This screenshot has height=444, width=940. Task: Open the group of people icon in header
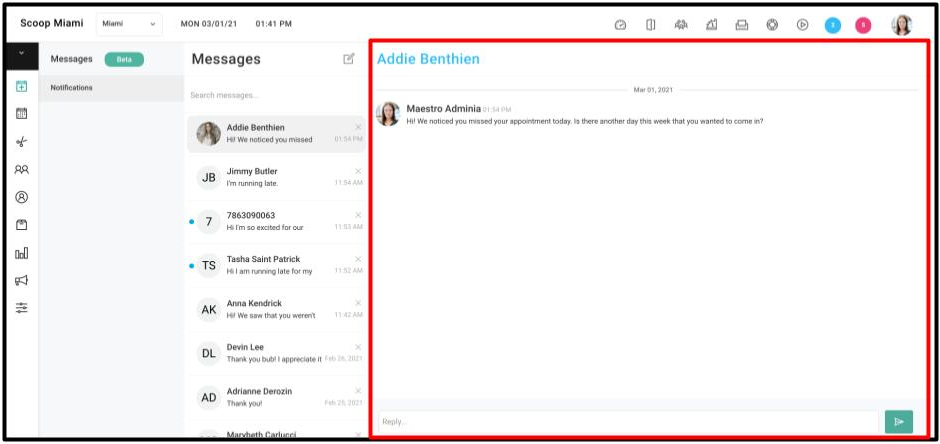tap(681, 25)
